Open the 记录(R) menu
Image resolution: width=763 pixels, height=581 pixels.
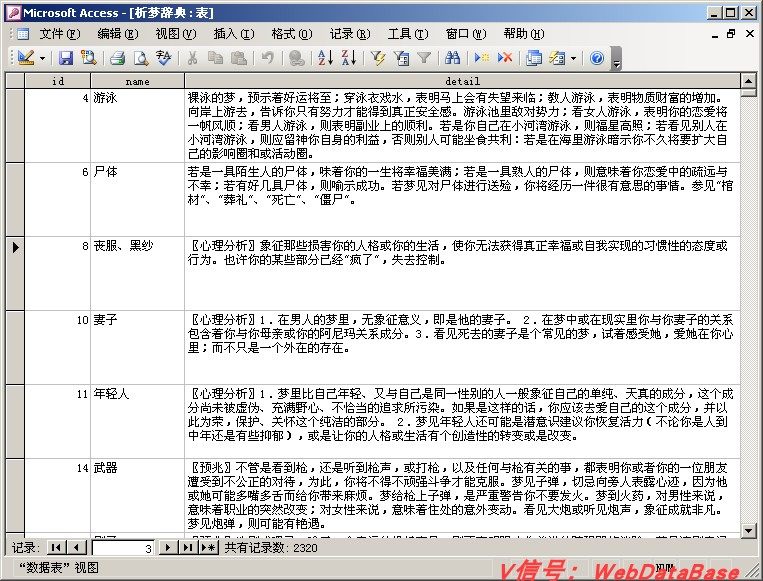tap(349, 34)
